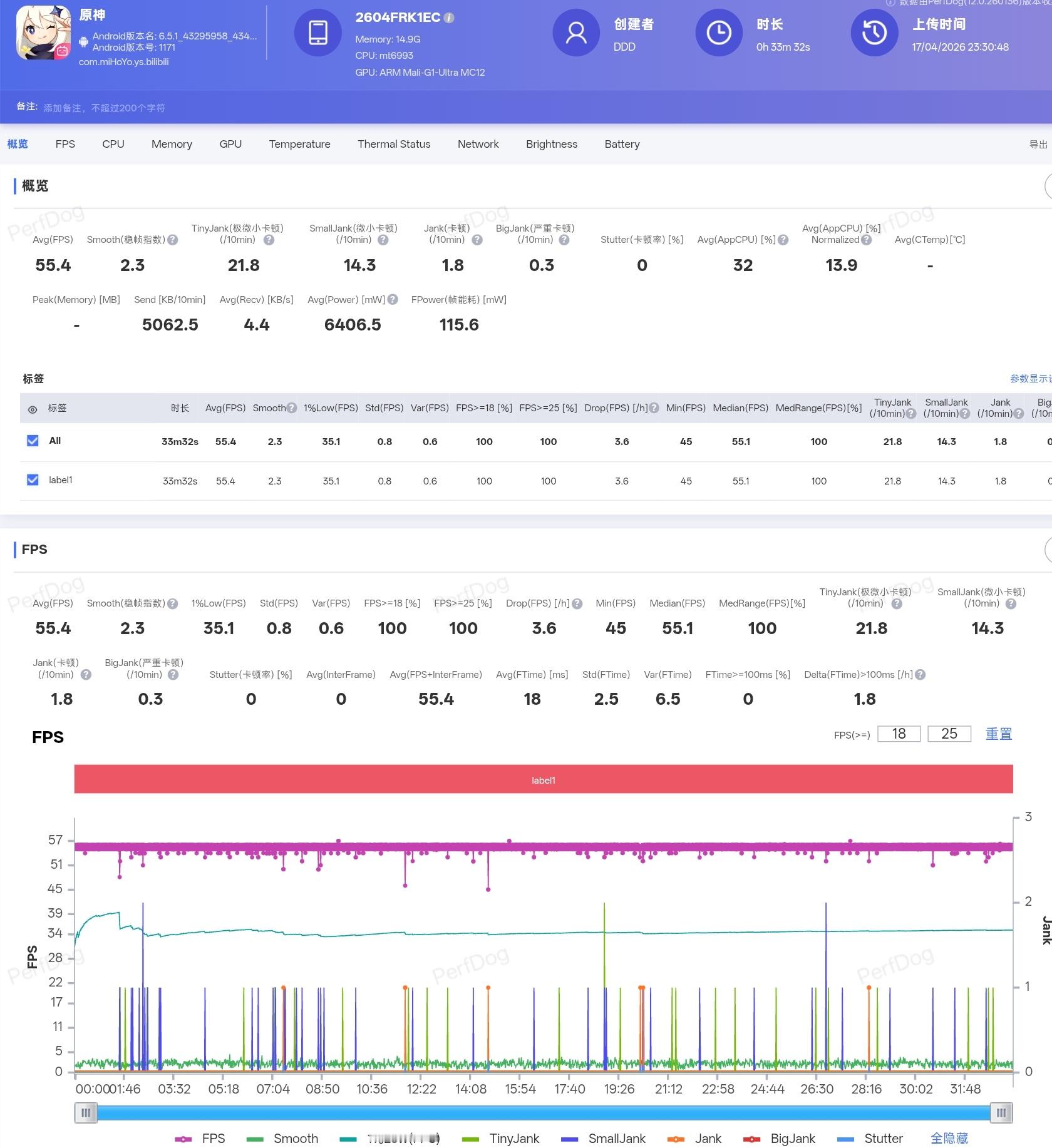Screen dimensions: 1052x1148
Task: Open the 参数显示 settings link
Action: [x=1030, y=379]
